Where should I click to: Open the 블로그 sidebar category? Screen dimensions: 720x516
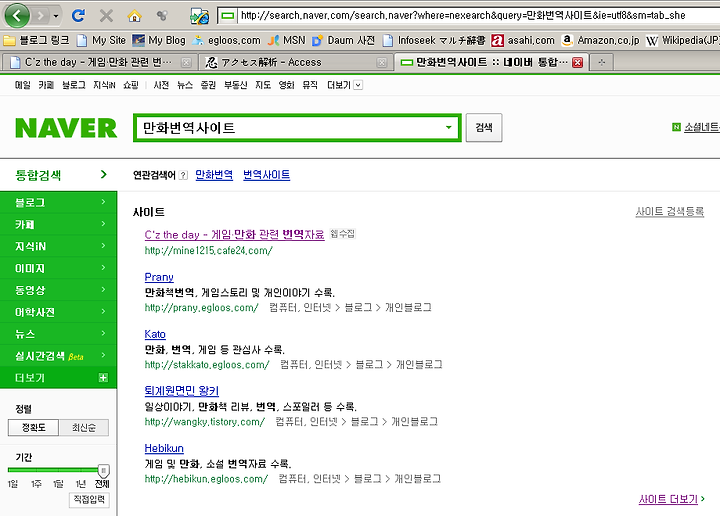coord(58,202)
